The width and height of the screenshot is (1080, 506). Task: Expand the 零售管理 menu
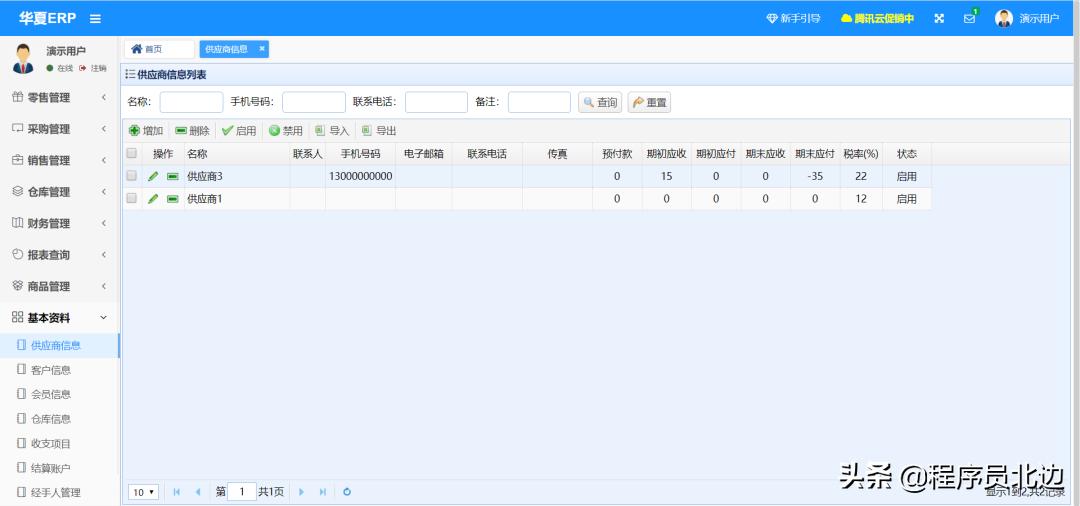59,98
